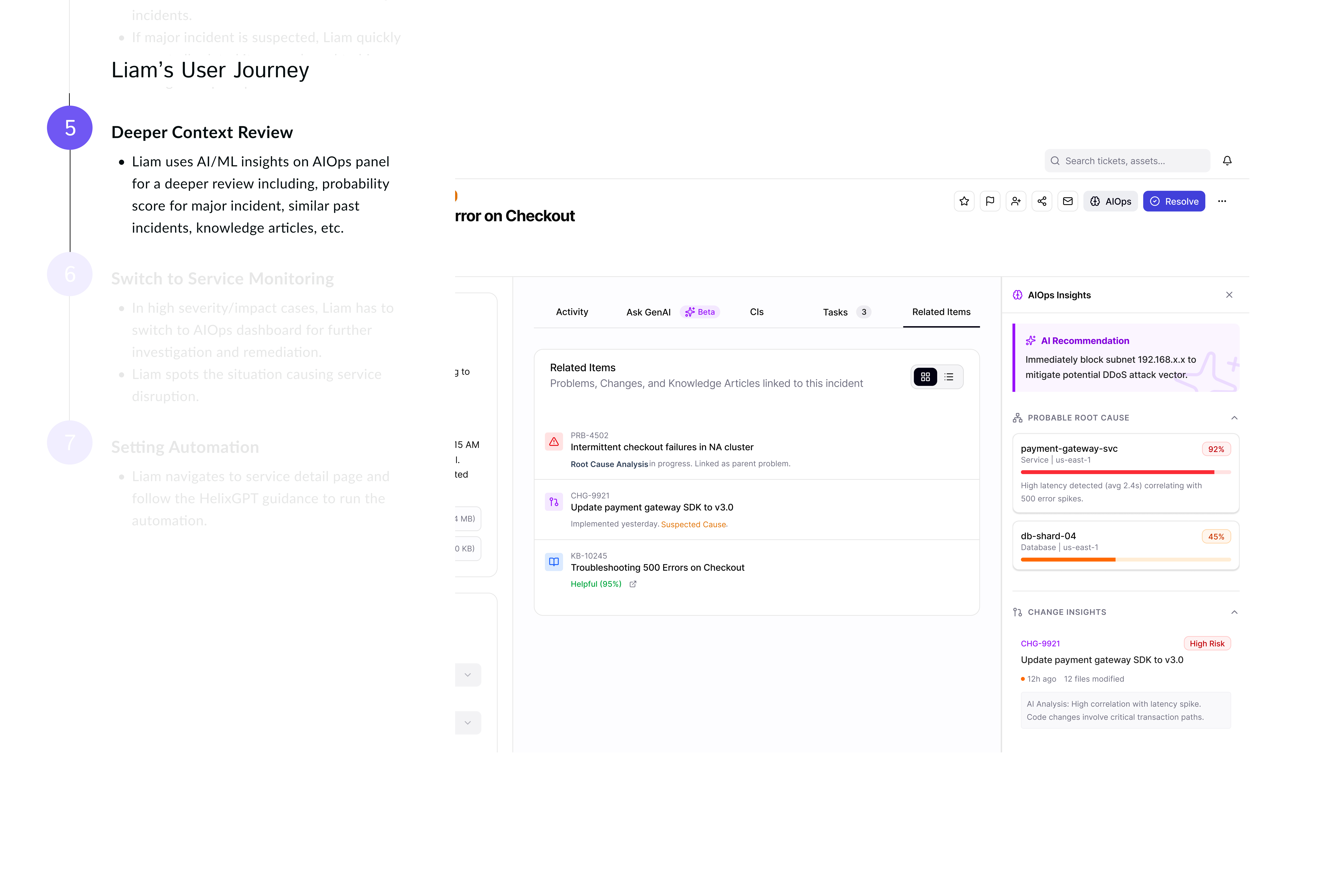Click the share icon
The height and width of the screenshot is (896, 1326).
point(1042,201)
